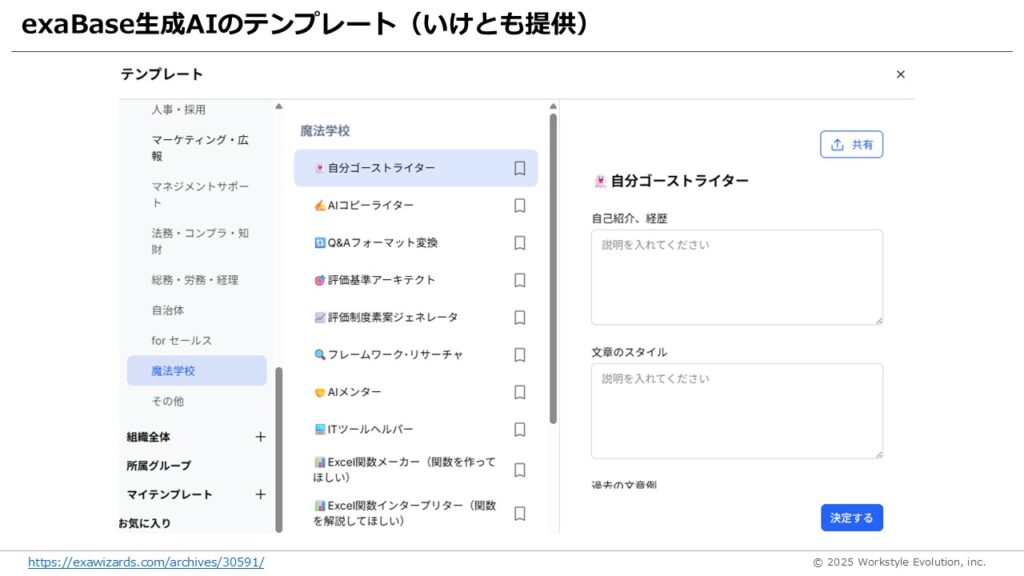Open the AIメンター template

pyautogui.click(x=416, y=392)
